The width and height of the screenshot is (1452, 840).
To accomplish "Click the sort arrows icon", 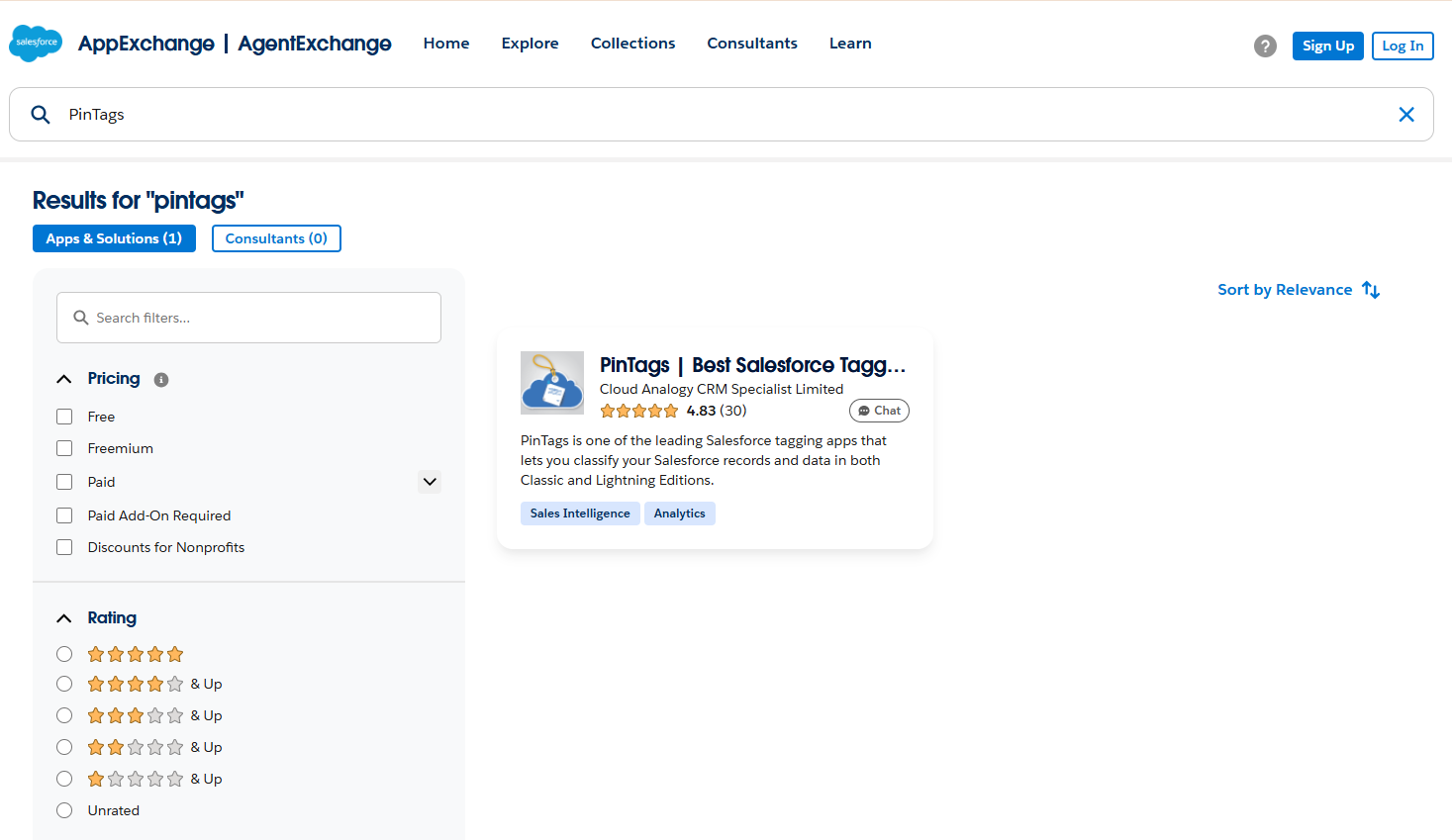I will coord(1371,290).
